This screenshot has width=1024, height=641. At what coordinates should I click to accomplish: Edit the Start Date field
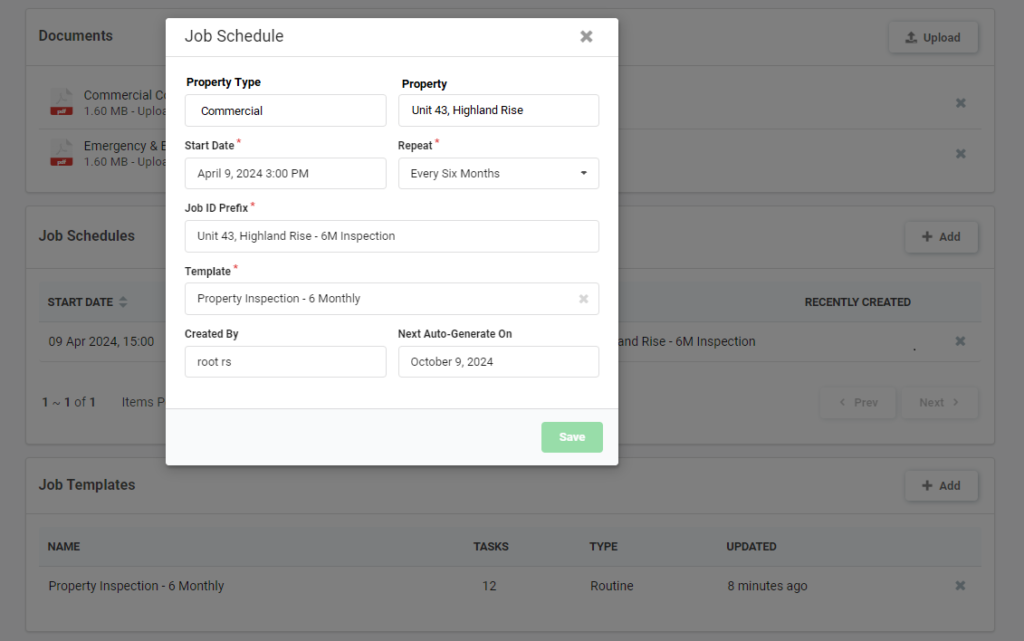click(285, 173)
